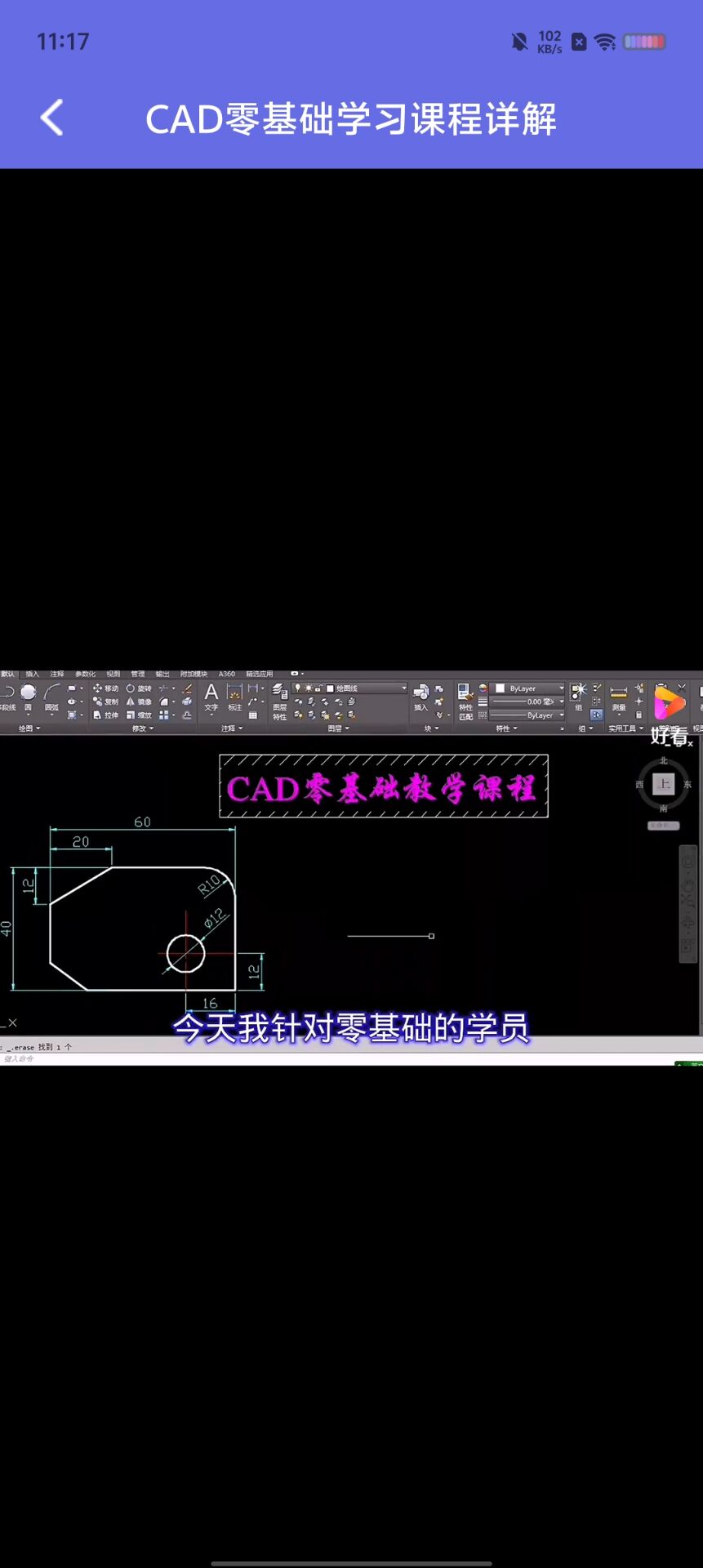The image size is (703, 1568).
Task: Switch to the Insert (插入) ribbon tab
Action: pos(33,674)
